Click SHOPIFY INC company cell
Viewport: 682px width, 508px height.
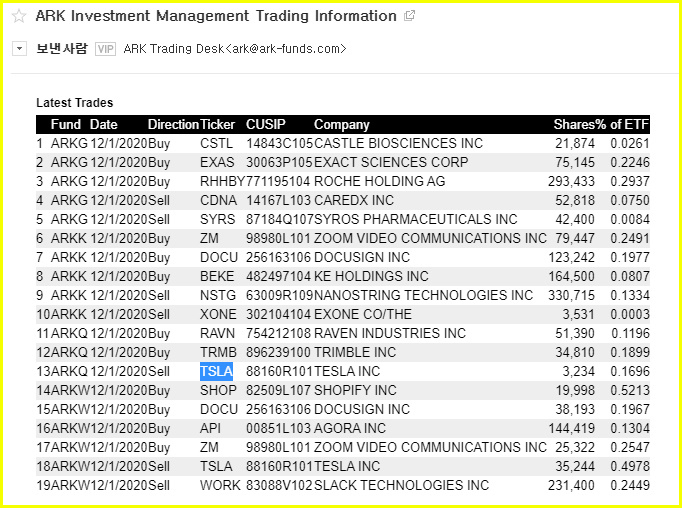(x=355, y=391)
